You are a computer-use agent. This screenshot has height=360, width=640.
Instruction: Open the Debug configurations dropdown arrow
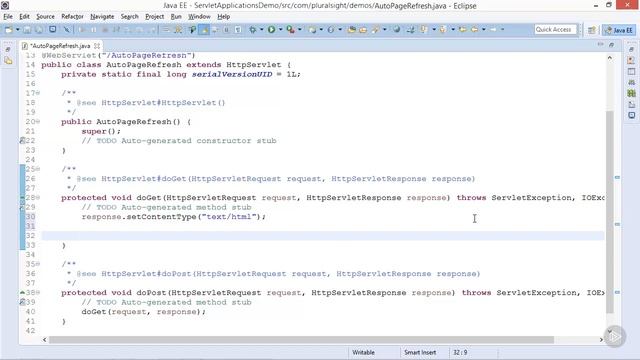(262, 30)
